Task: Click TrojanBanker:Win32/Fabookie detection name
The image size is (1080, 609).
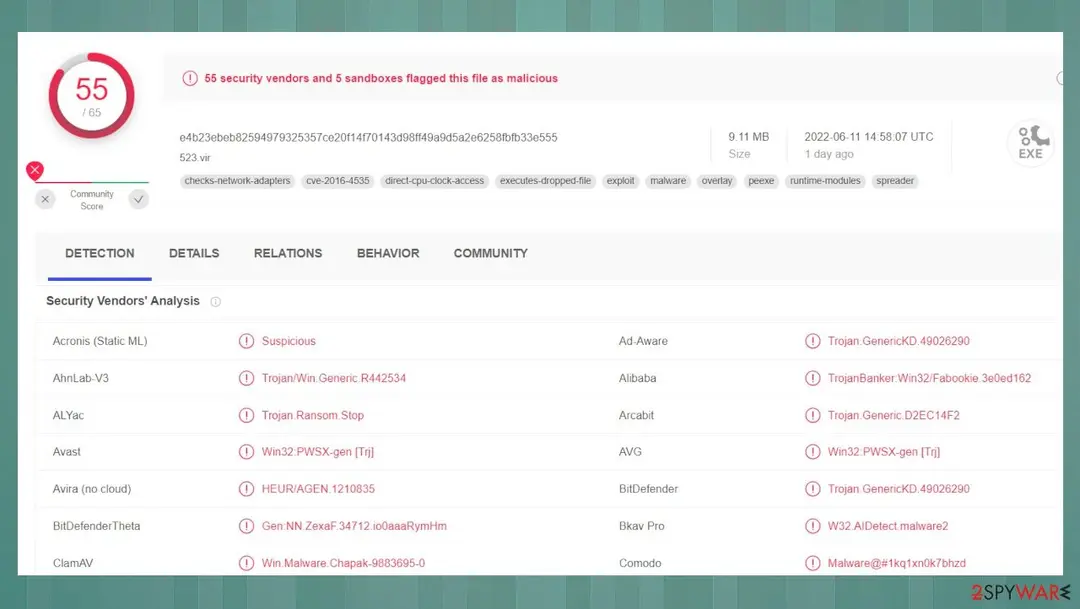Action: click(x=929, y=378)
